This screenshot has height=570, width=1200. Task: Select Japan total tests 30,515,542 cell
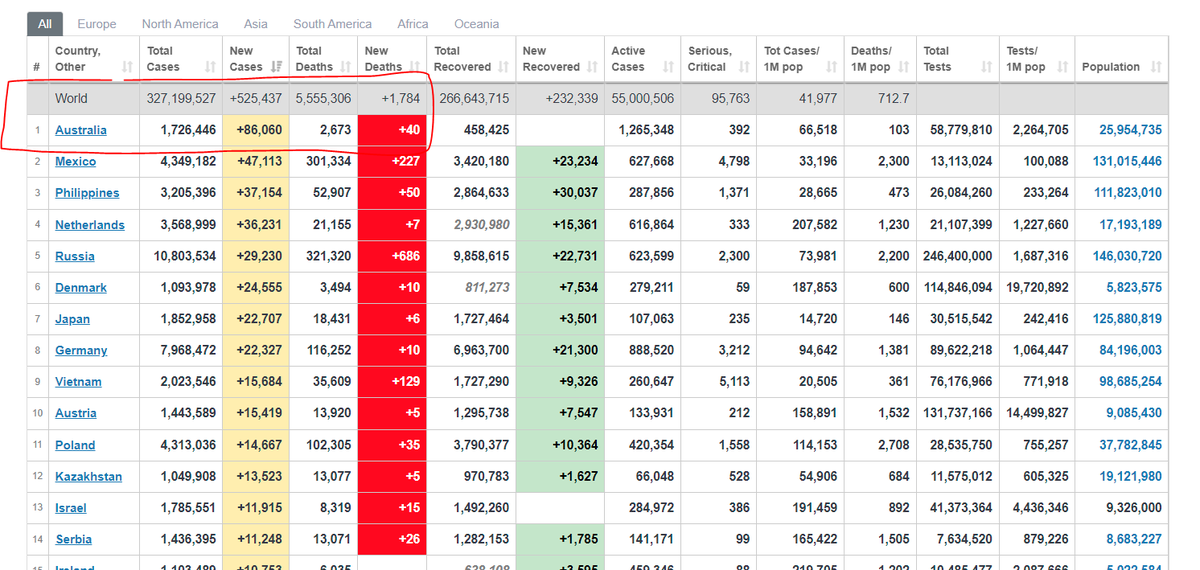958,319
